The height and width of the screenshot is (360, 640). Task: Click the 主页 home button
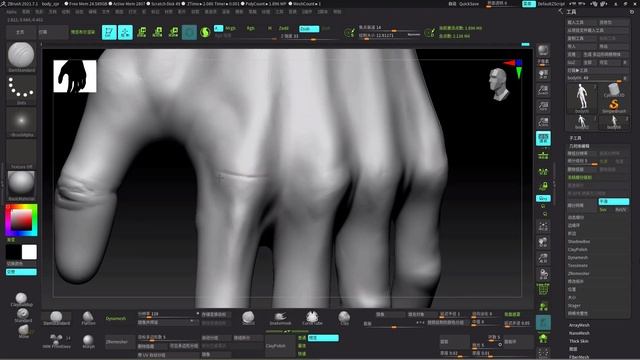coord(21,32)
